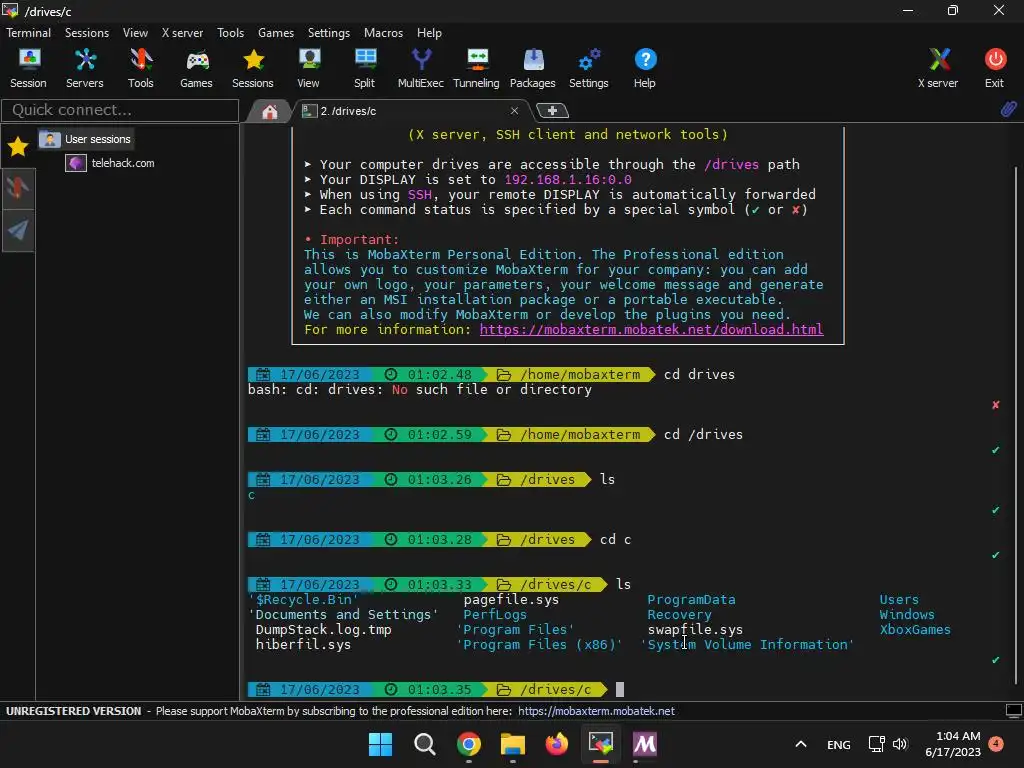The height and width of the screenshot is (768, 1024).
Task: Open the MultiExec toolbar icon
Action: [421, 68]
